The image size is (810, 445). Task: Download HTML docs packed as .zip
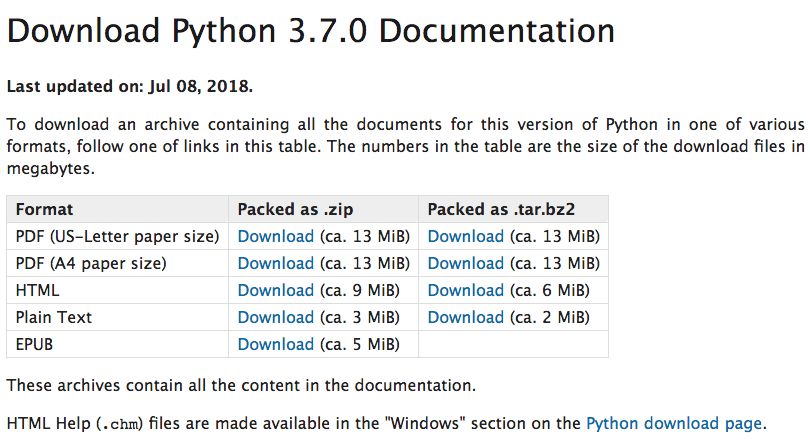point(275,291)
